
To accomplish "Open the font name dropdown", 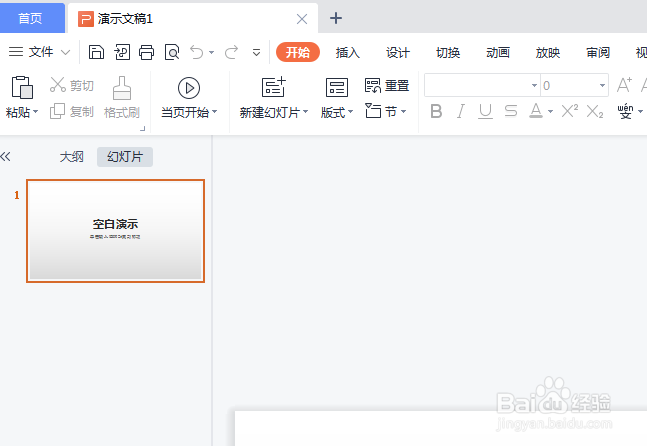I will pos(534,85).
